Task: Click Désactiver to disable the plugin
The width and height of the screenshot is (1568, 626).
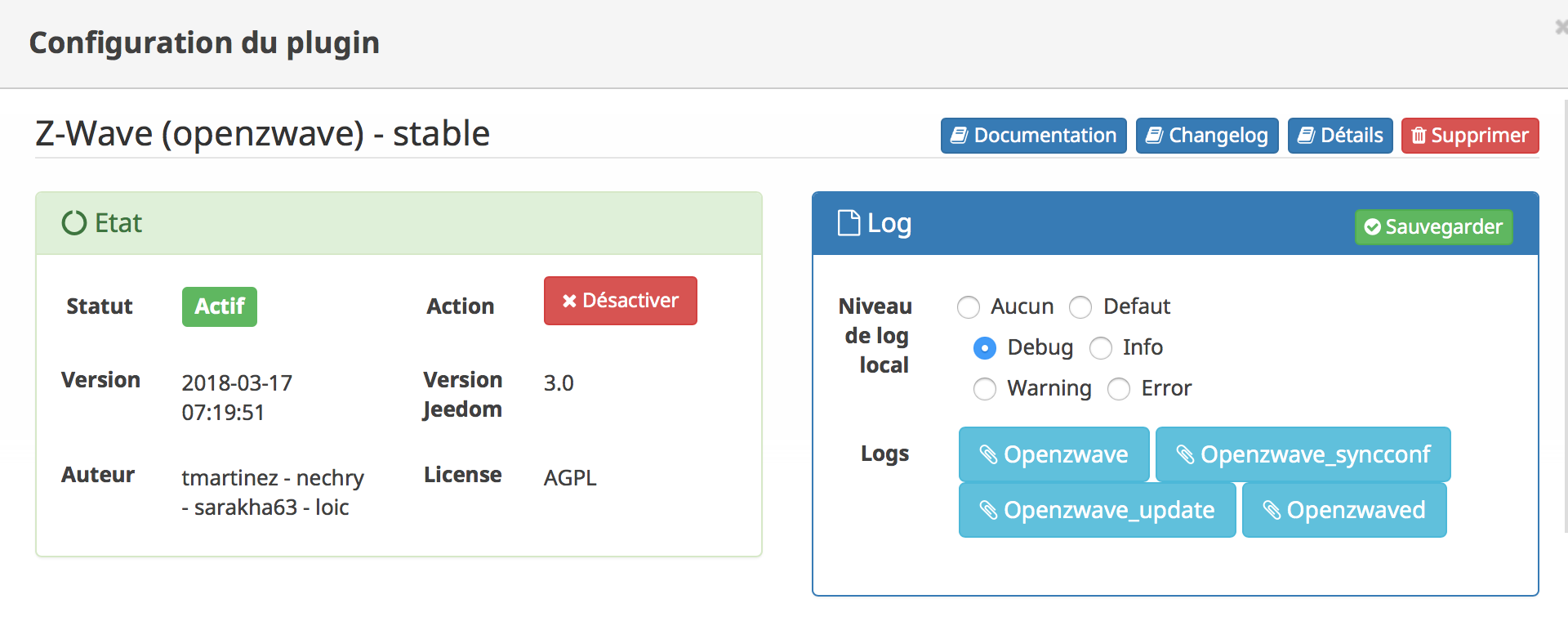Action: tap(621, 301)
